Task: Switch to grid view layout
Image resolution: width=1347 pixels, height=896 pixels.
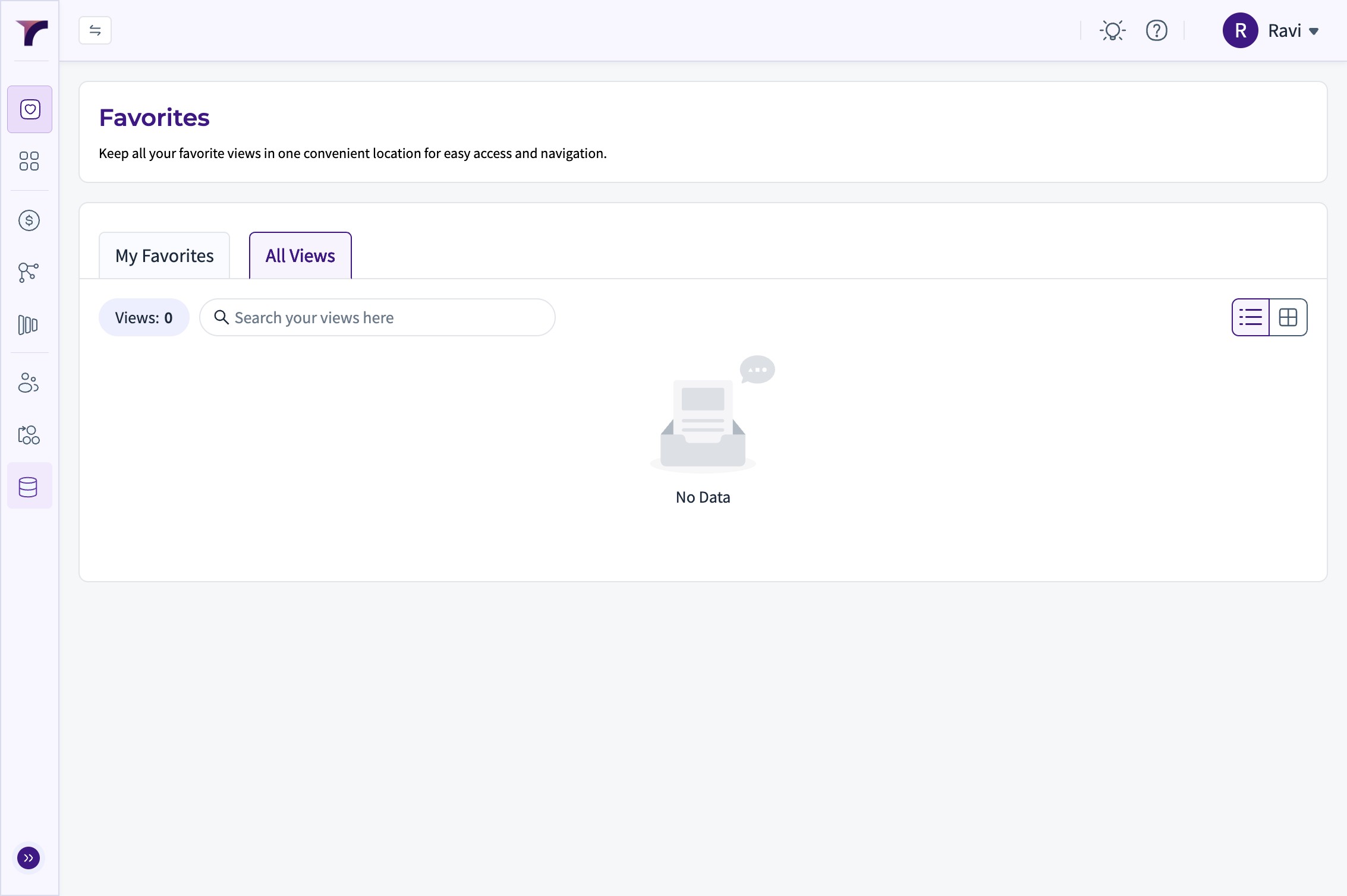Action: point(1288,317)
